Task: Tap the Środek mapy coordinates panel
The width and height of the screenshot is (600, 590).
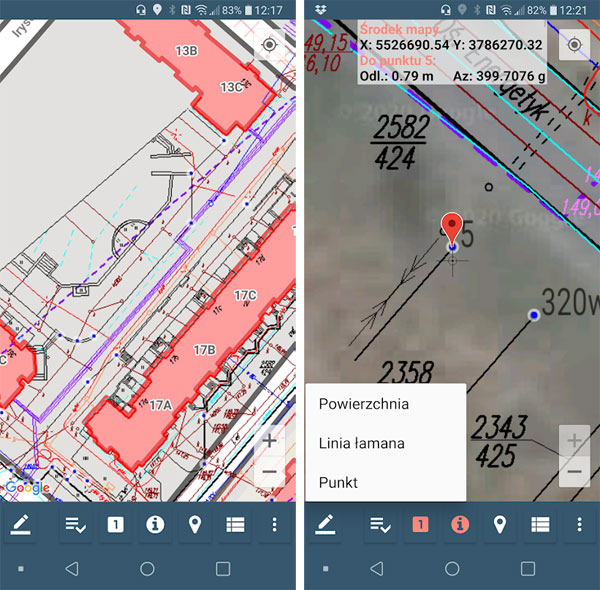Action: pyautogui.click(x=452, y=52)
